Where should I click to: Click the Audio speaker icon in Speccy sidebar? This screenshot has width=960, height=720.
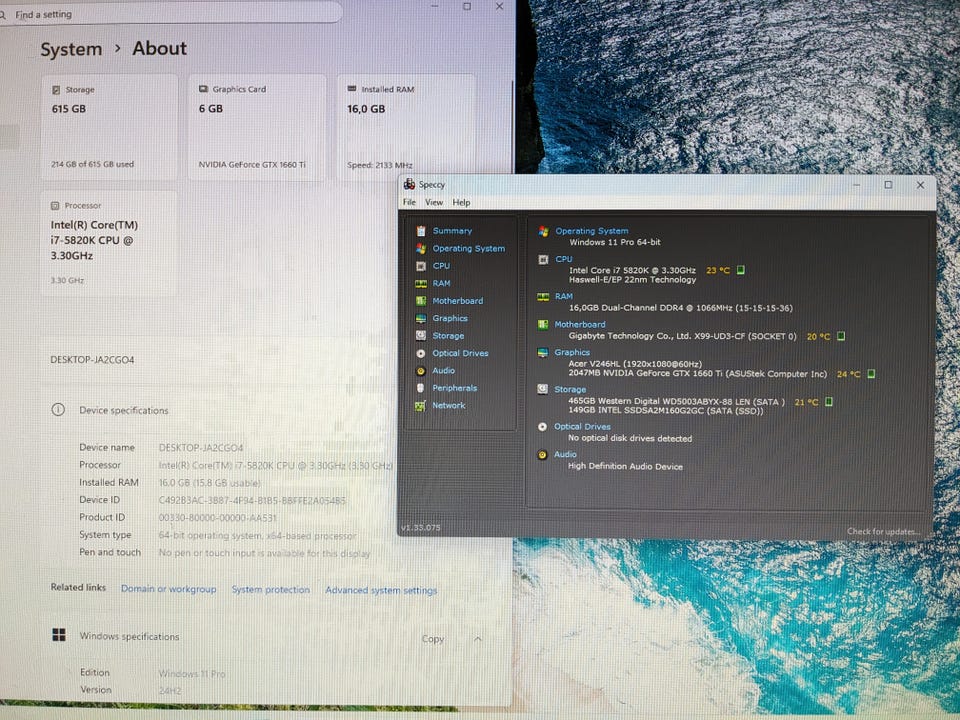point(421,370)
